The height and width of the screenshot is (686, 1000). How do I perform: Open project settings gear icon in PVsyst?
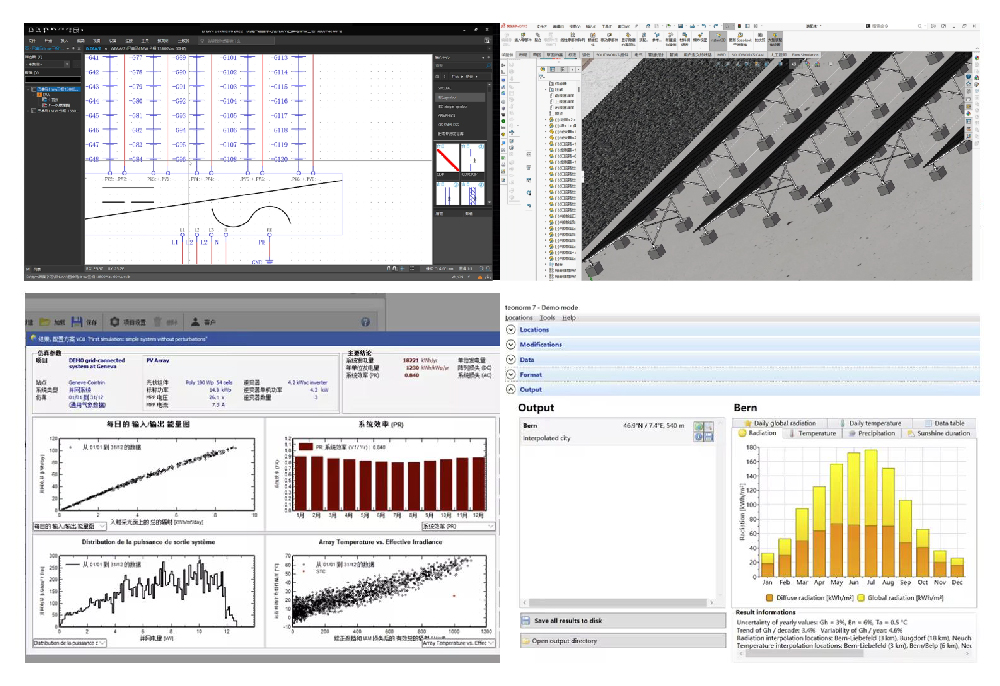116,322
